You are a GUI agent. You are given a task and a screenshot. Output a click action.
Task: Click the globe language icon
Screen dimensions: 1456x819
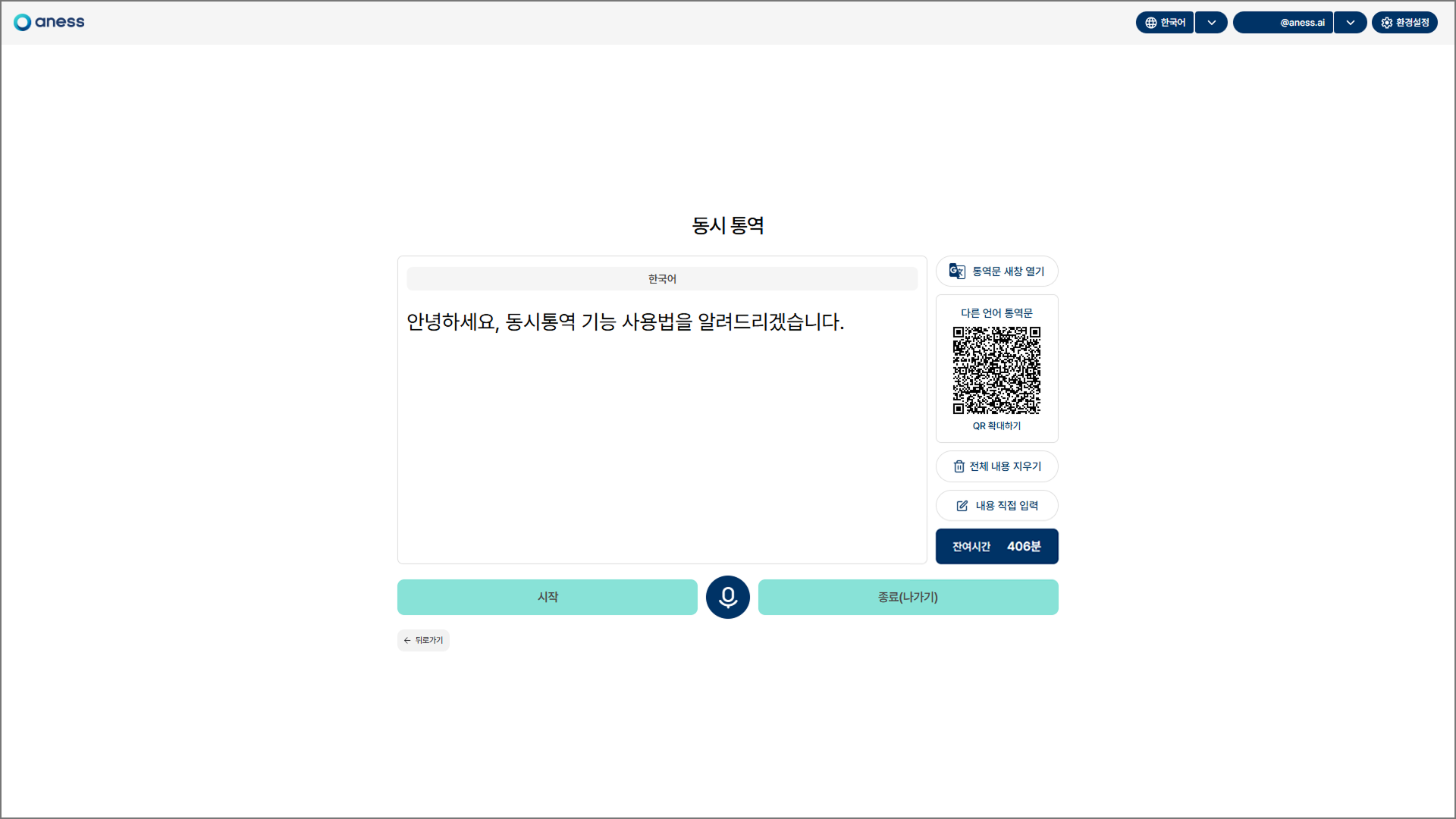[1150, 23]
